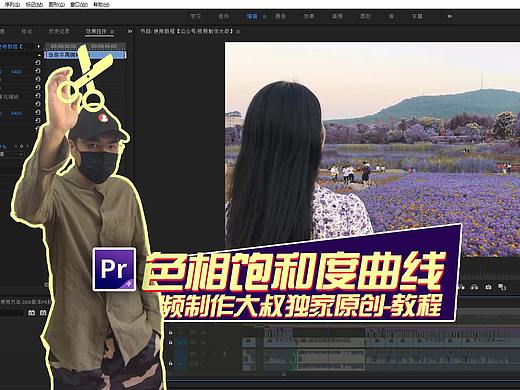
Task: Switch to the 组件 workspace
Action: click(x=223, y=16)
